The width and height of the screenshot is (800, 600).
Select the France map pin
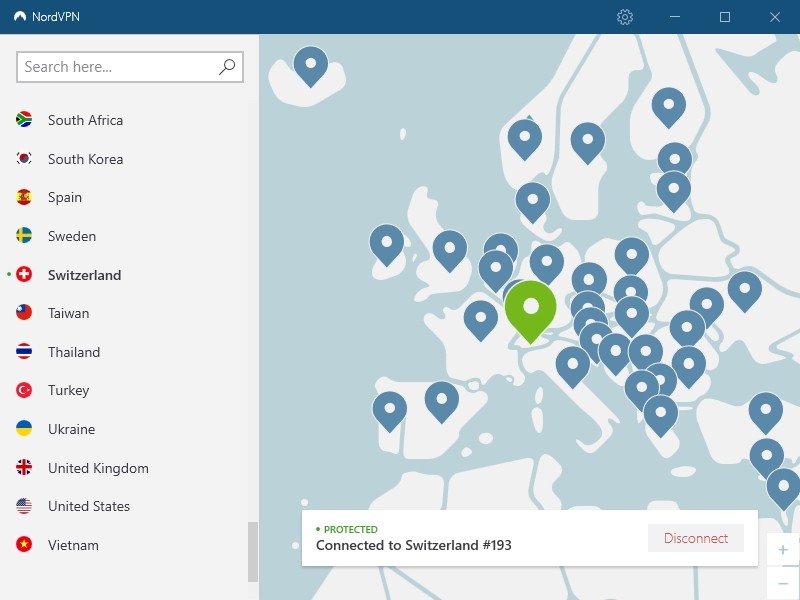tap(481, 320)
